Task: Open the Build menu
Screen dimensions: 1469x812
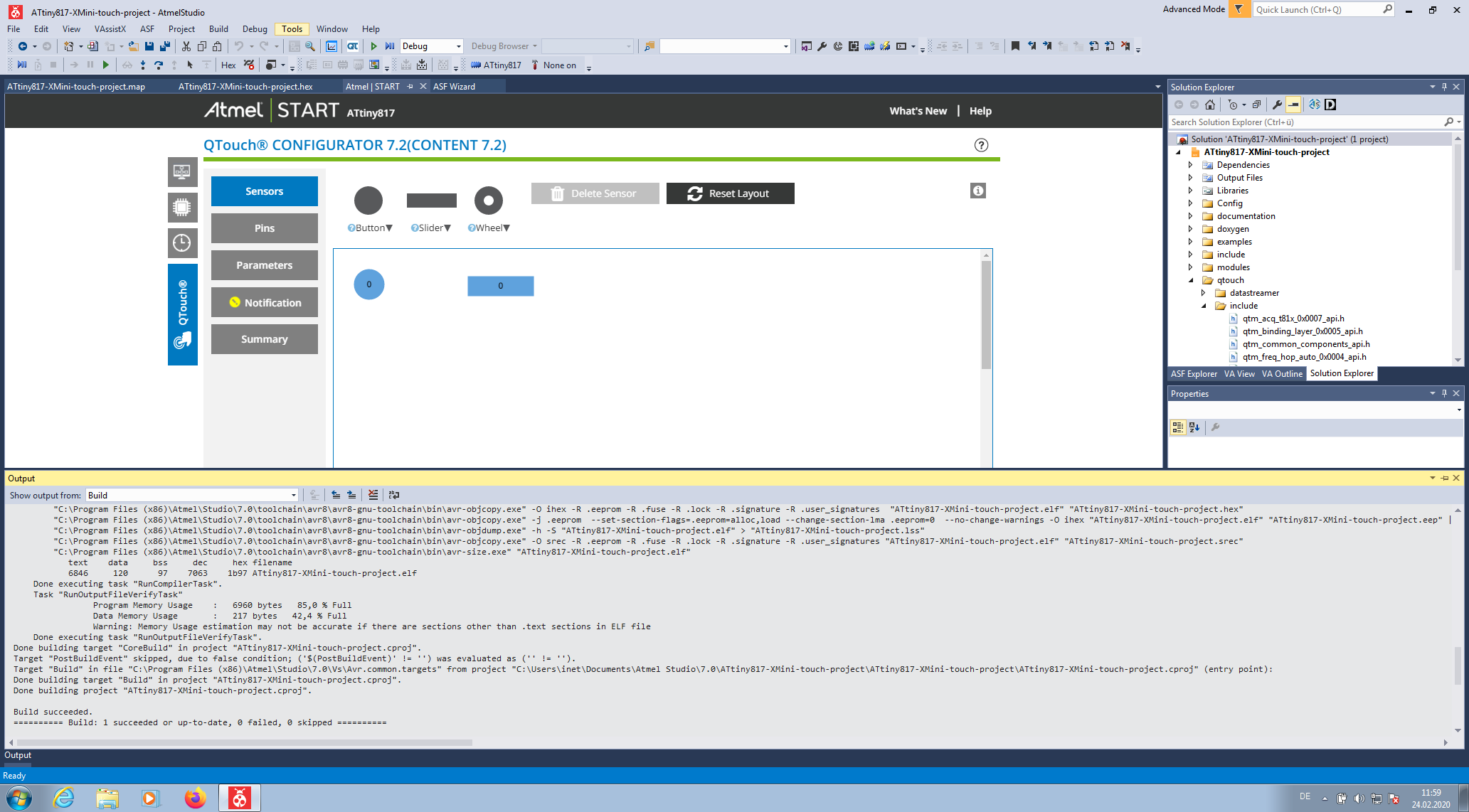Action: pyautogui.click(x=218, y=29)
